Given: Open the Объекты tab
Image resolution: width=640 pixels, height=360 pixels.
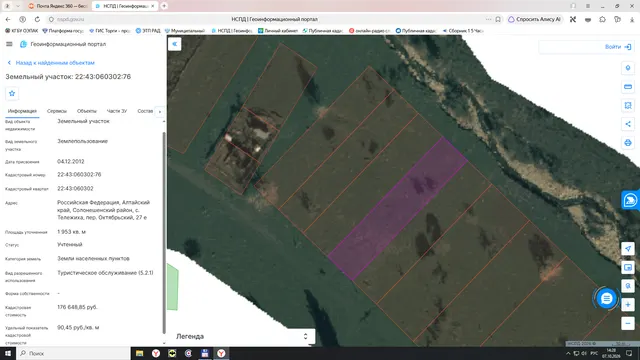Looking at the screenshot, I should click(87, 111).
